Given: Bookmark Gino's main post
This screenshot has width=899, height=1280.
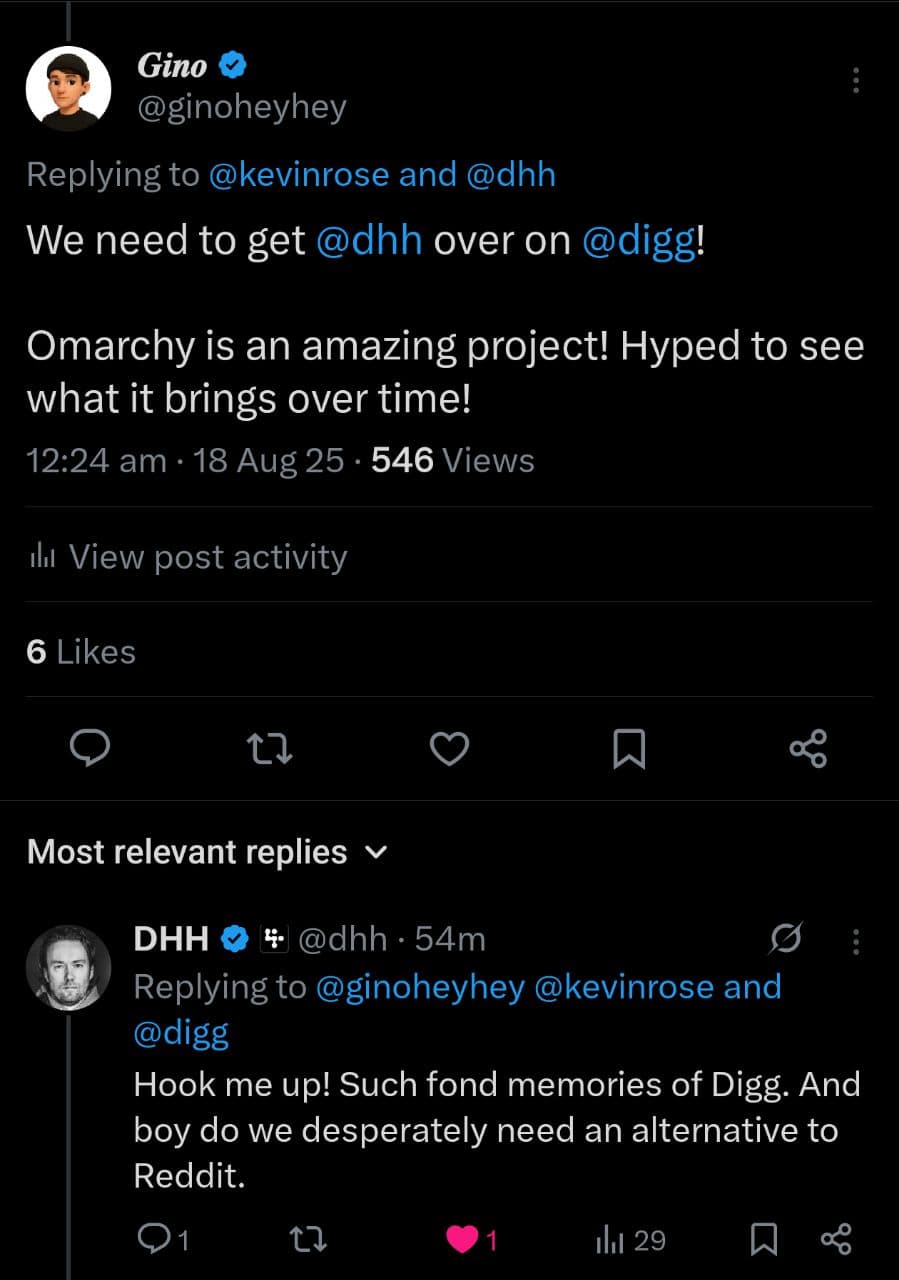Looking at the screenshot, I should pos(628,748).
